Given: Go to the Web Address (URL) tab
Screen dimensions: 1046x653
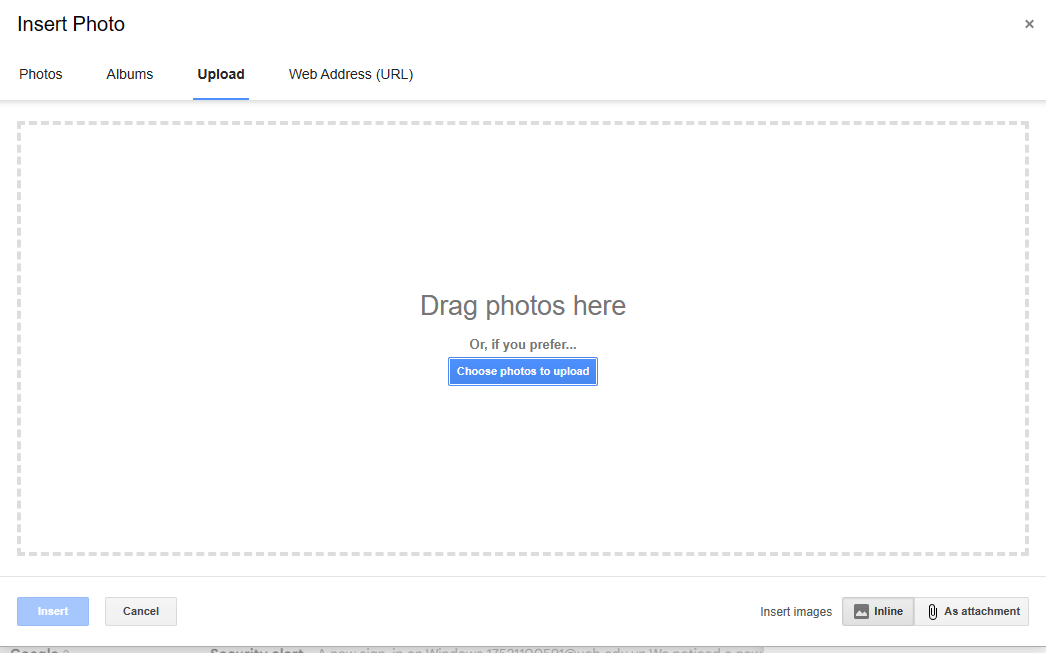Looking at the screenshot, I should (x=350, y=74).
